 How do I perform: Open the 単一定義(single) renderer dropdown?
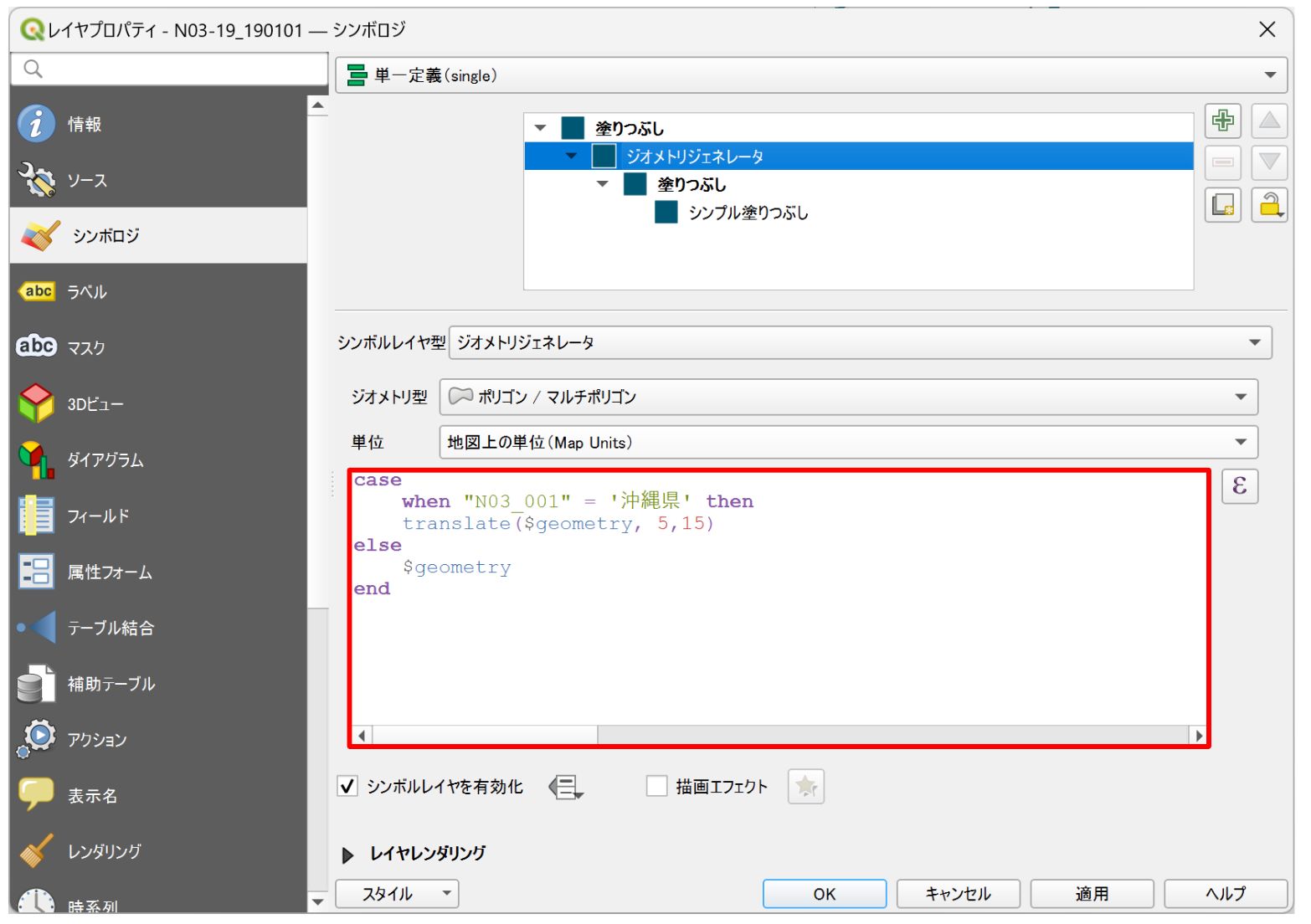pos(811,75)
